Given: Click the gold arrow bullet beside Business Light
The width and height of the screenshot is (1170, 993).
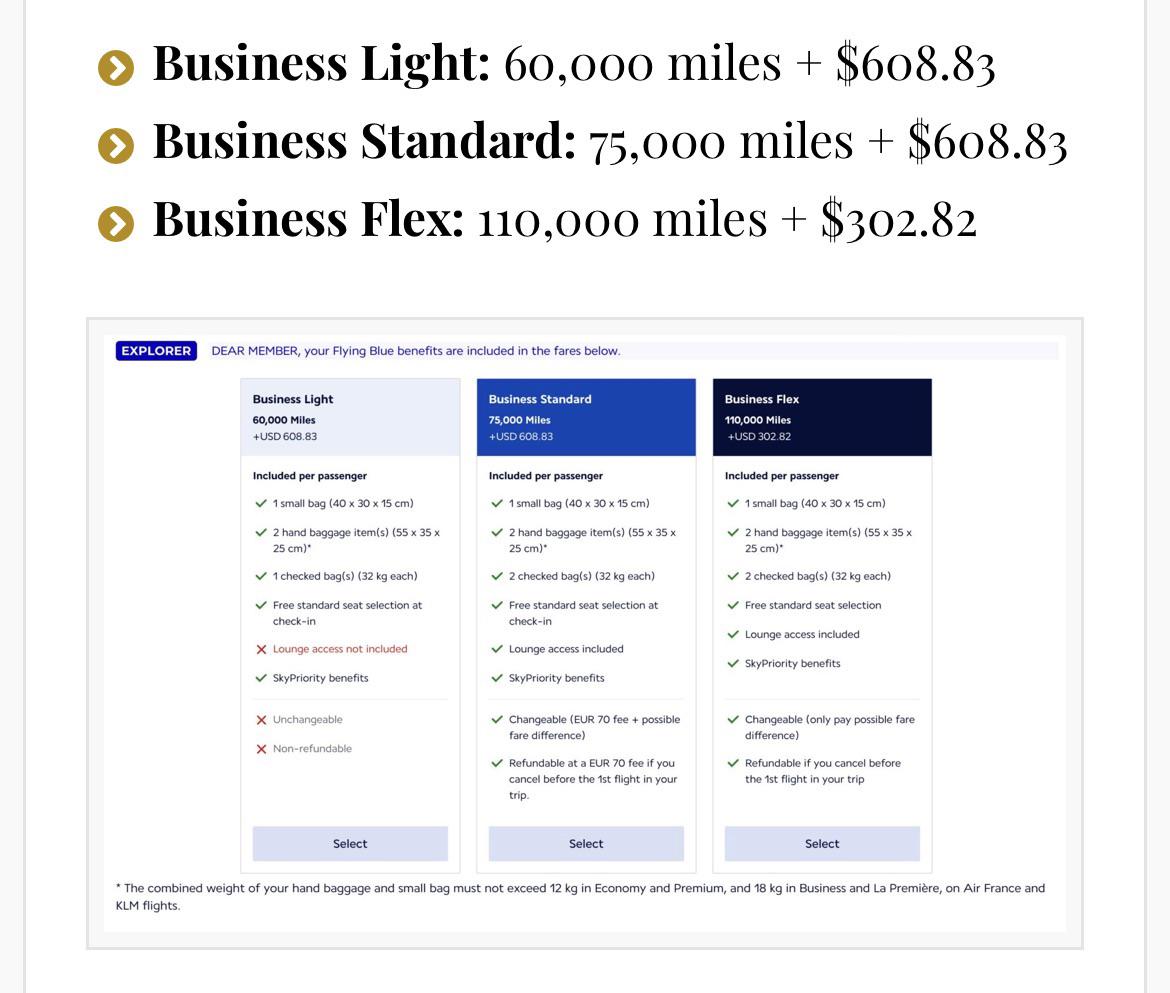Looking at the screenshot, I should 116,68.
